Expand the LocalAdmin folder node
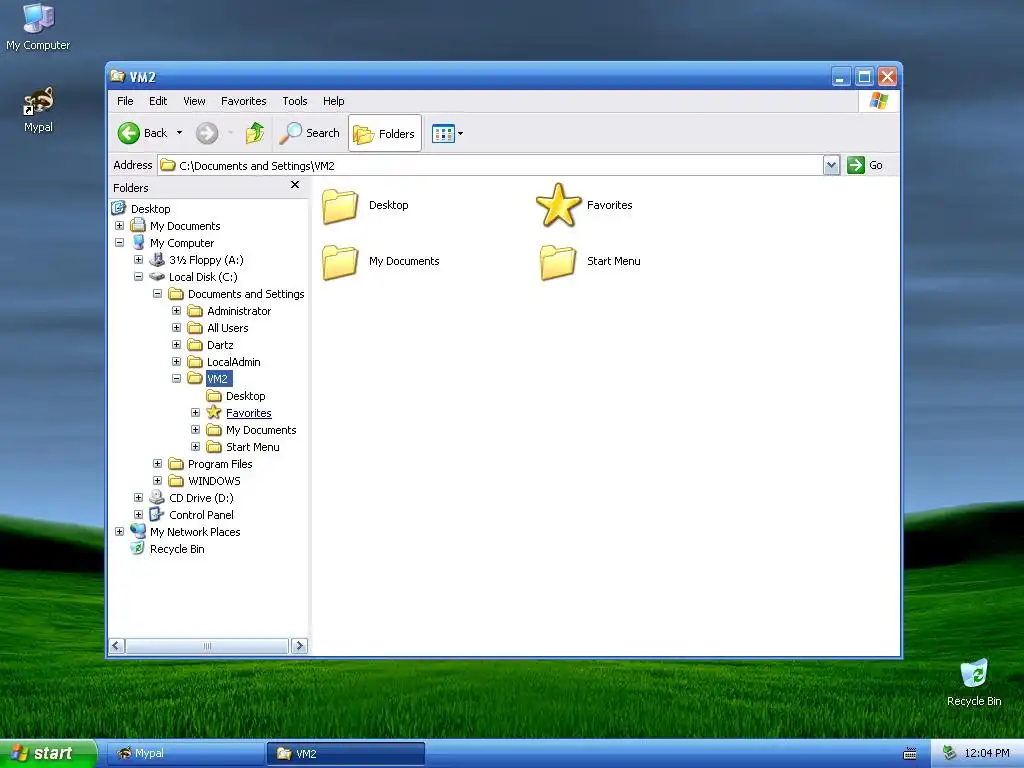The width and height of the screenshot is (1024, 768). [176, 361]
